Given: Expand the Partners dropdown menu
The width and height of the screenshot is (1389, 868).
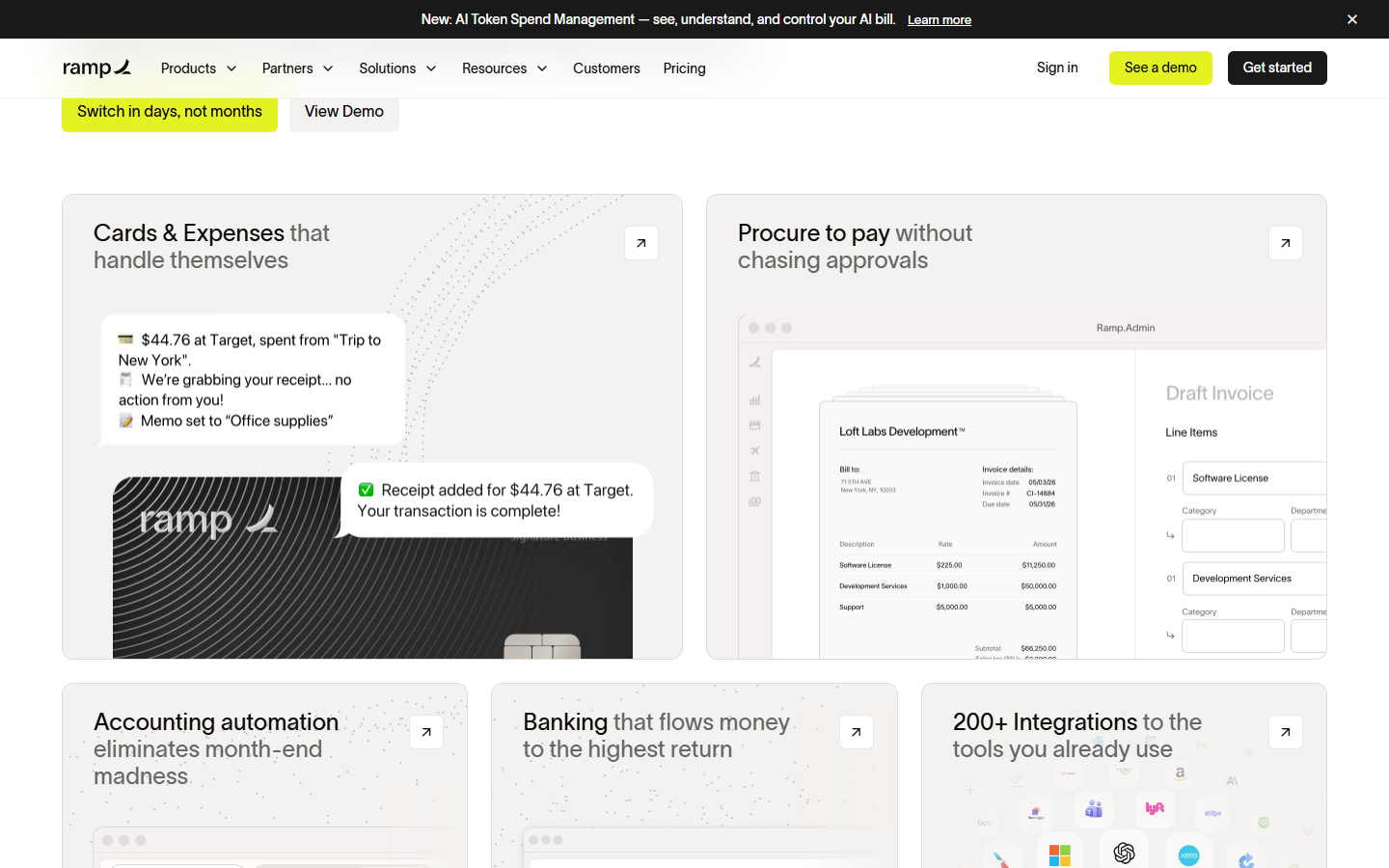Looking at the screenshot, I should point(298,68).
